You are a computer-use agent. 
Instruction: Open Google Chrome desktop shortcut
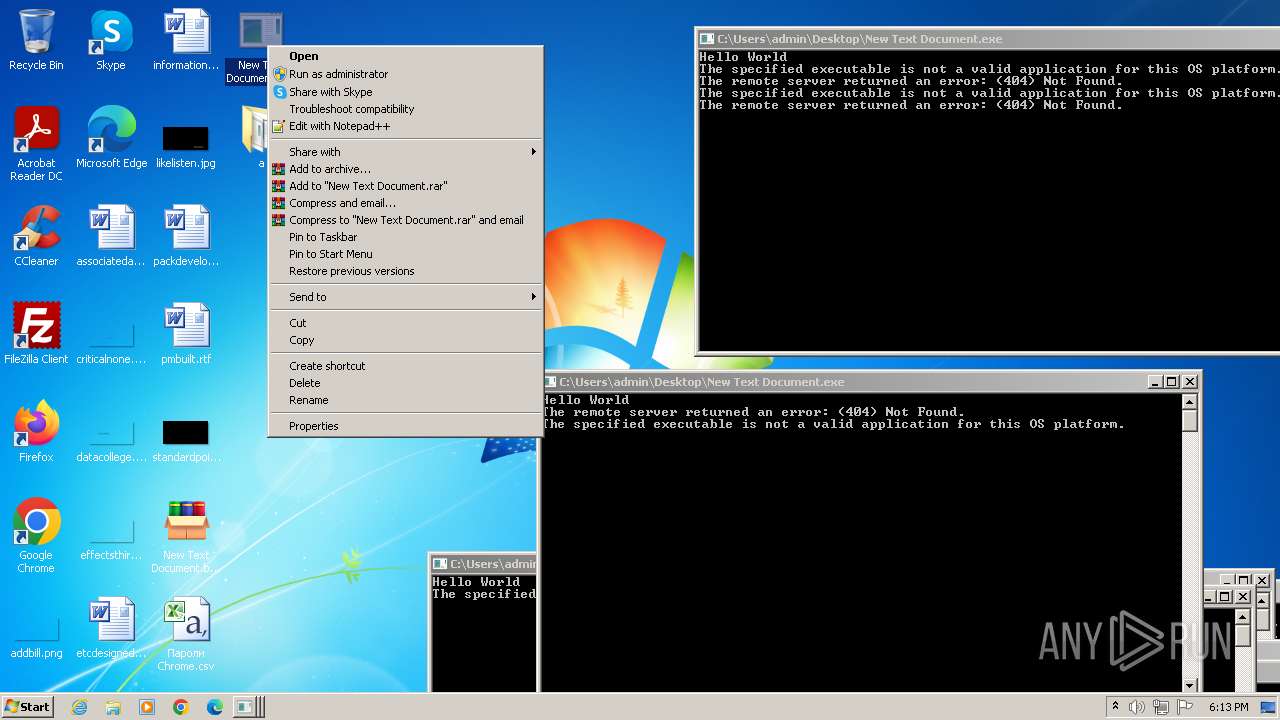[x=36, y=536]
